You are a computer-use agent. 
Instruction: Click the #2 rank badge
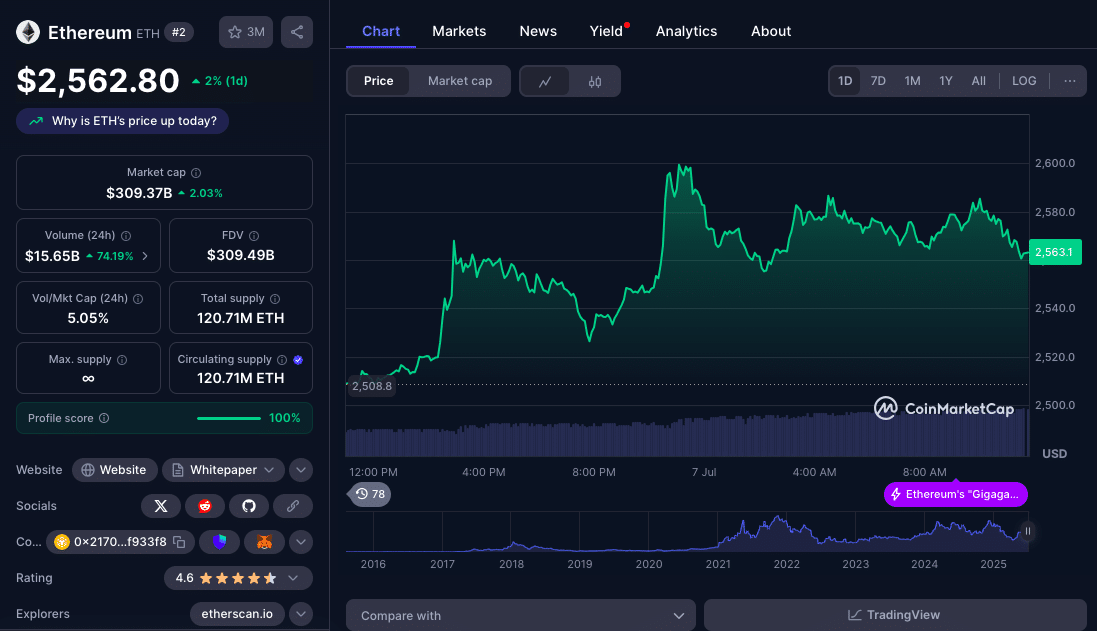click(x=179, y=32)
